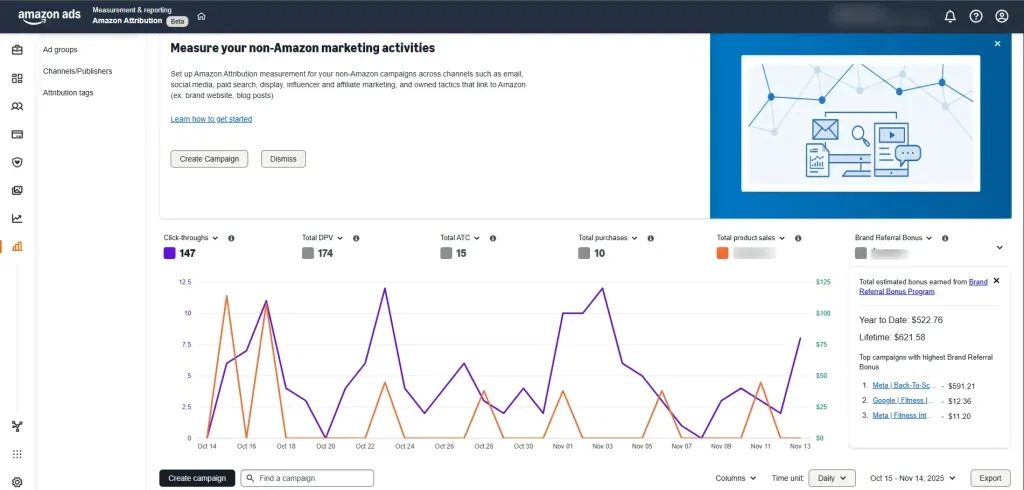Open the Total product sales dropdown

[751, 238]
